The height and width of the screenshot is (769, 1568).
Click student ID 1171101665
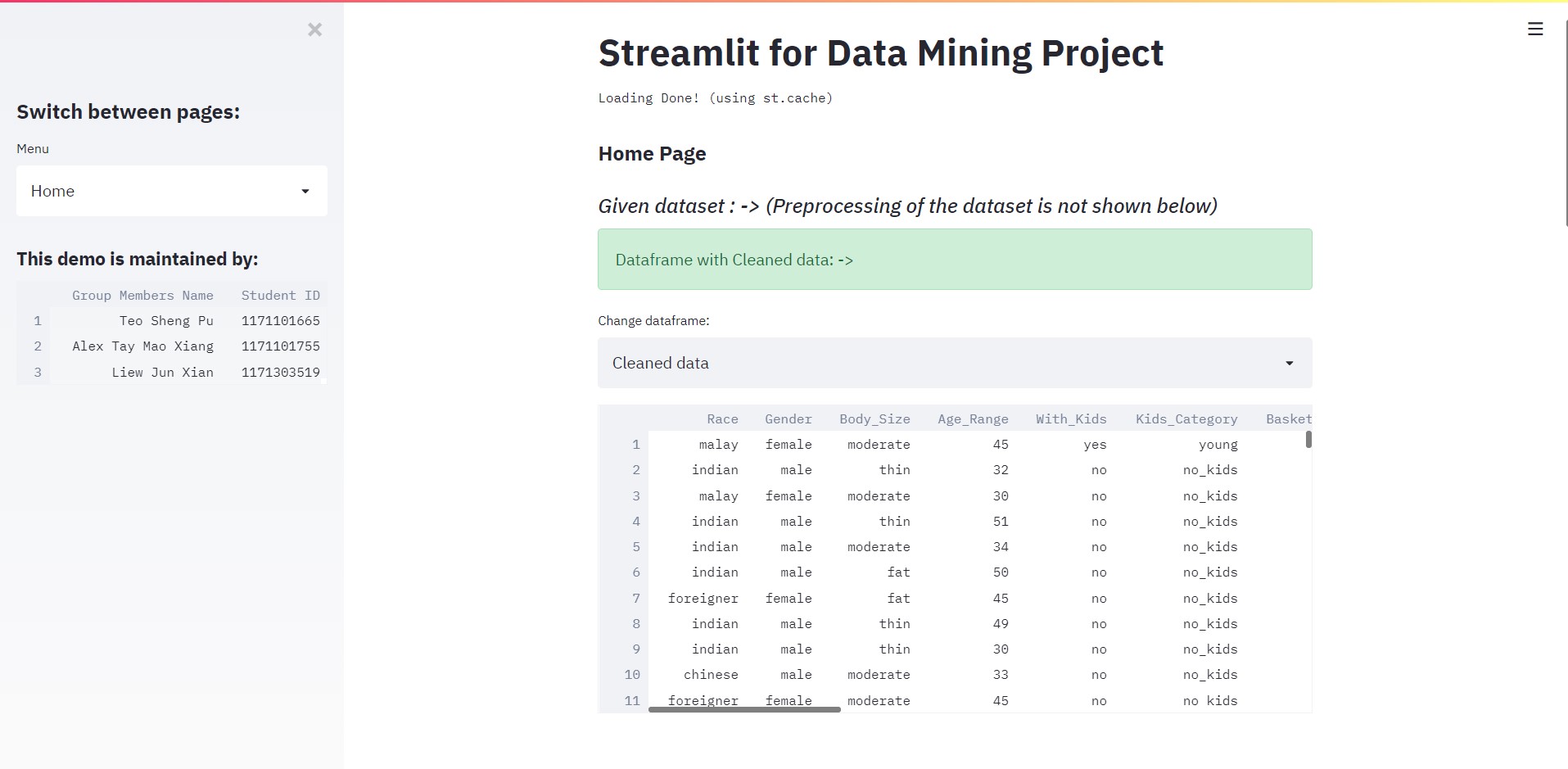point(280,321)
